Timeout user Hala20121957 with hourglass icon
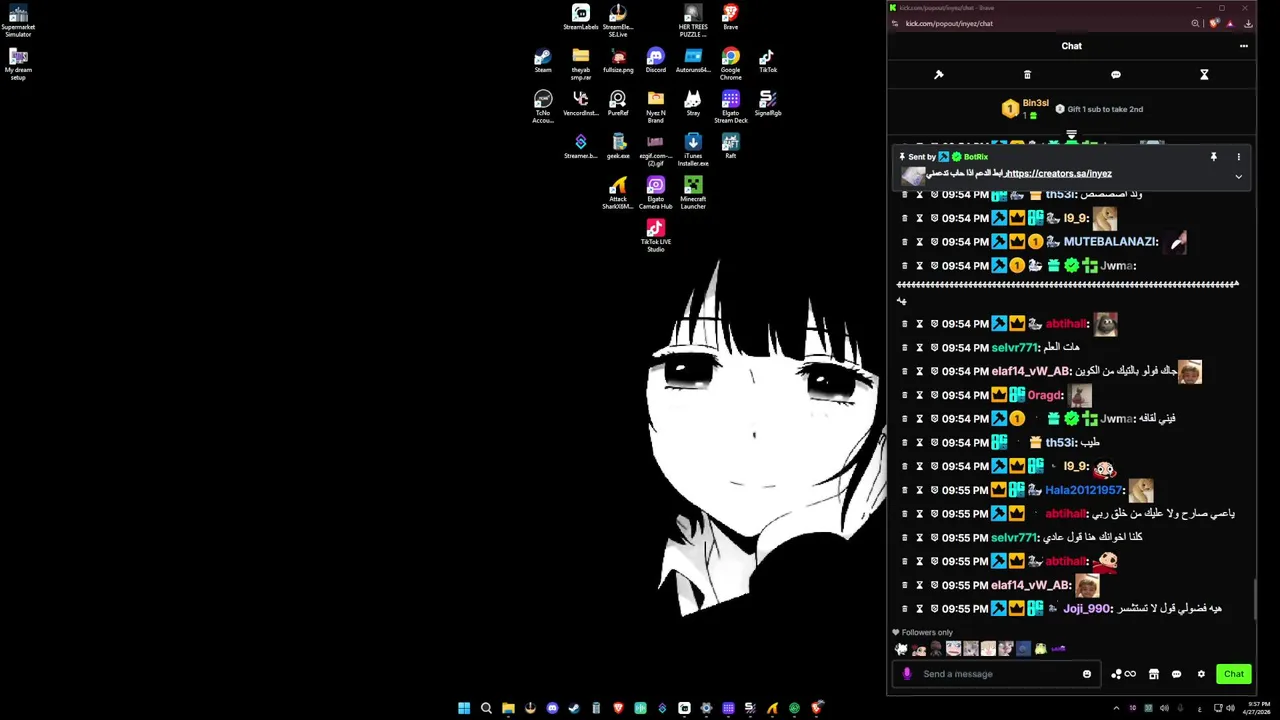Viewport: 1280px width, 720px height. pyautogui.click(x=920, y=490)
